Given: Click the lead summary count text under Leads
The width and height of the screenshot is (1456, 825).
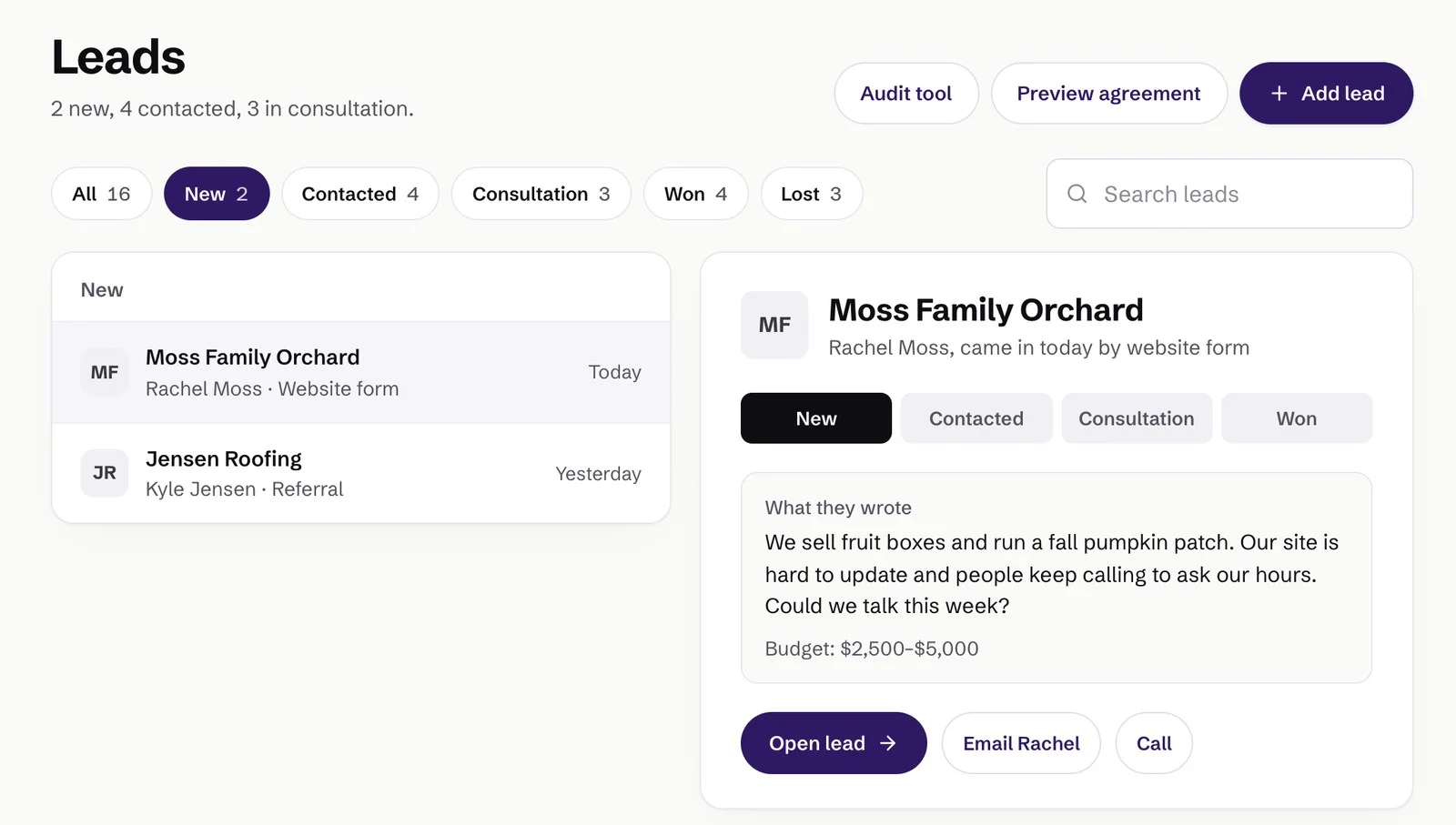Looking at the screenshot, I should pyautogui.click(x=232, y=109).
